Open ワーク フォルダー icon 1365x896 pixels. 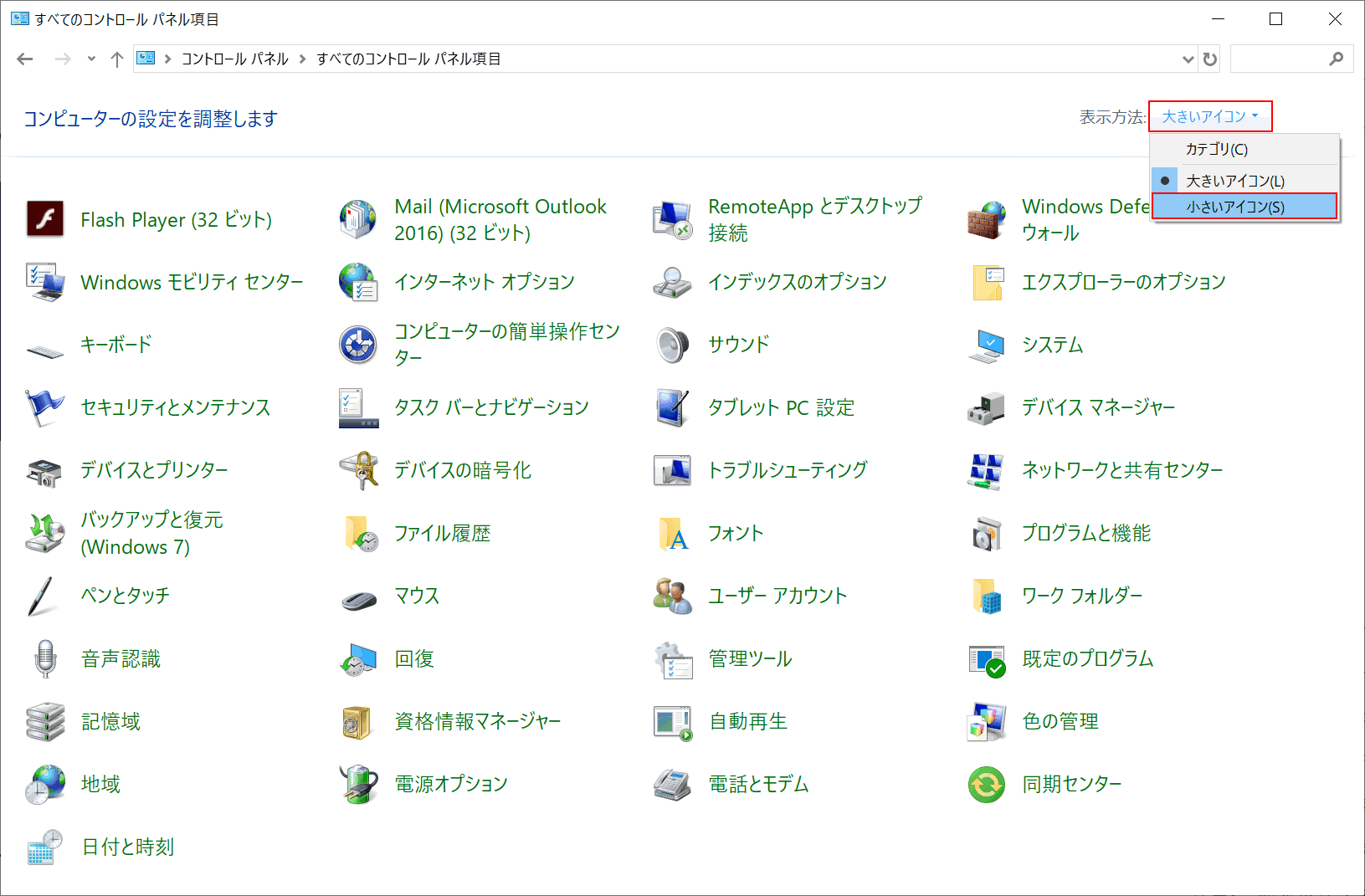click(987, 596)
